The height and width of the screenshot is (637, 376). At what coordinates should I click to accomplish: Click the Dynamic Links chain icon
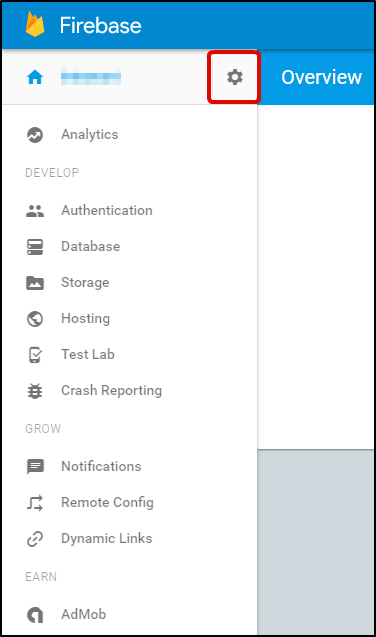[35, 539]
